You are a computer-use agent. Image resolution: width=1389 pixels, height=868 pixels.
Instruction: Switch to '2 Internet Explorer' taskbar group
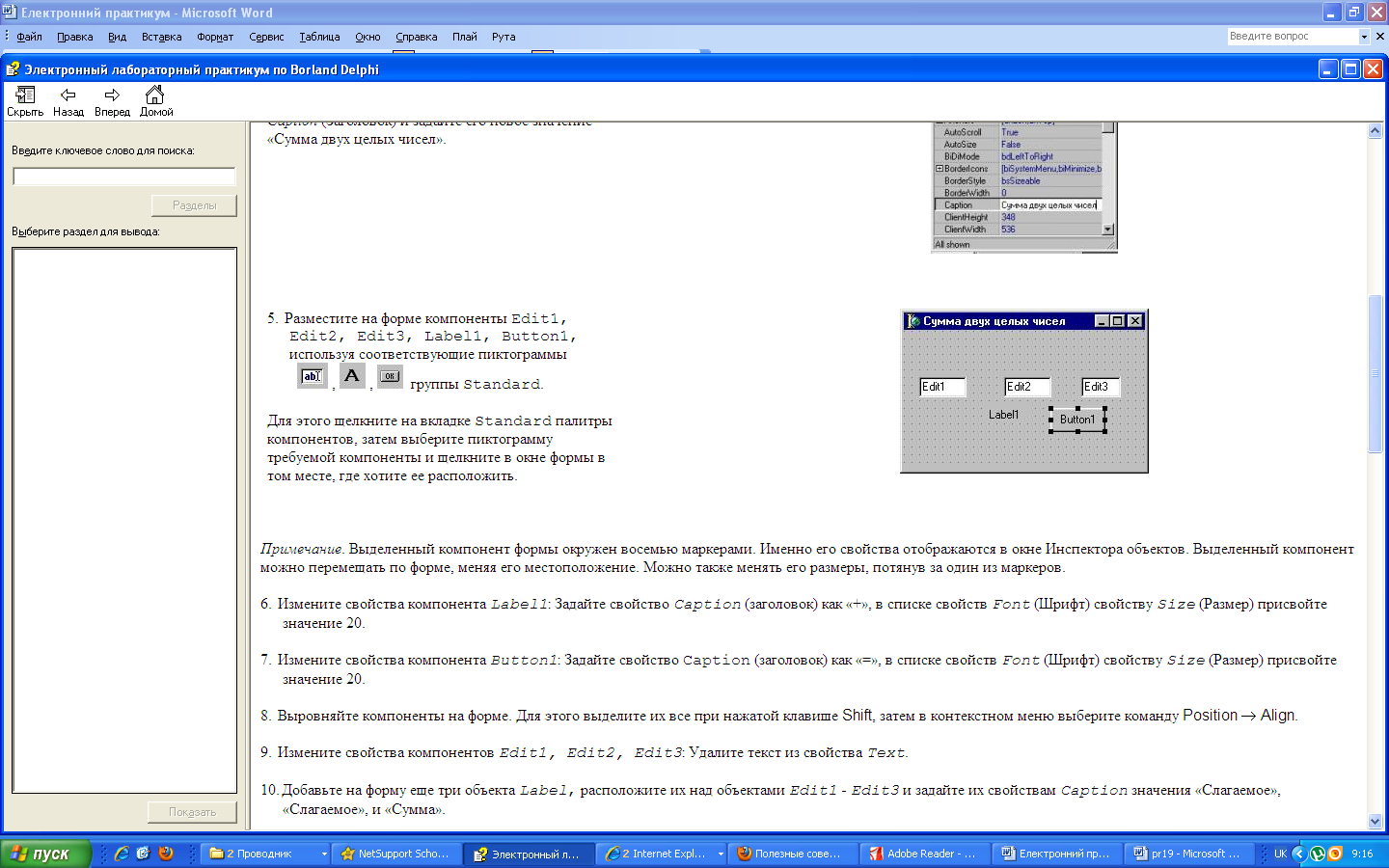pos(662,854)
